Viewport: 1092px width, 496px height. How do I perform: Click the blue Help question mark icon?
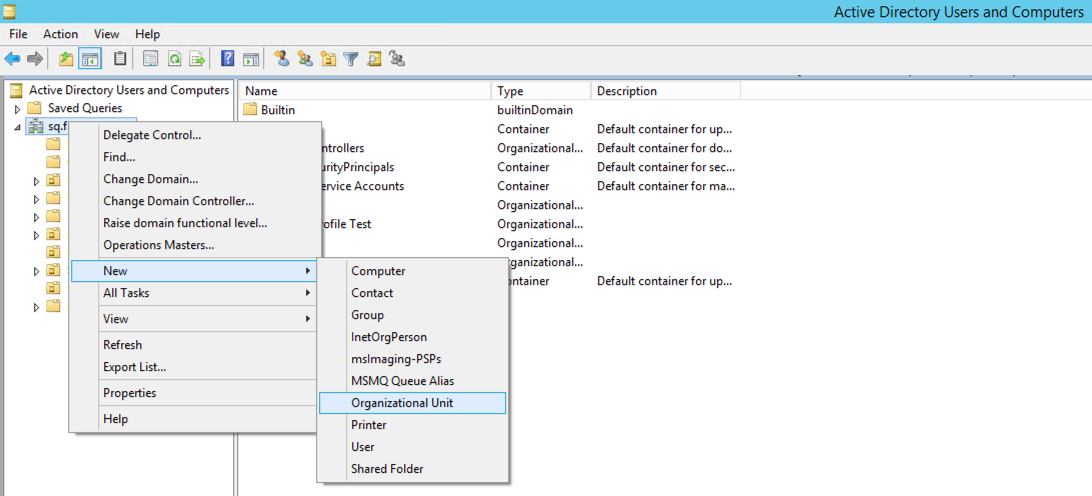click(x=228, y=59)
